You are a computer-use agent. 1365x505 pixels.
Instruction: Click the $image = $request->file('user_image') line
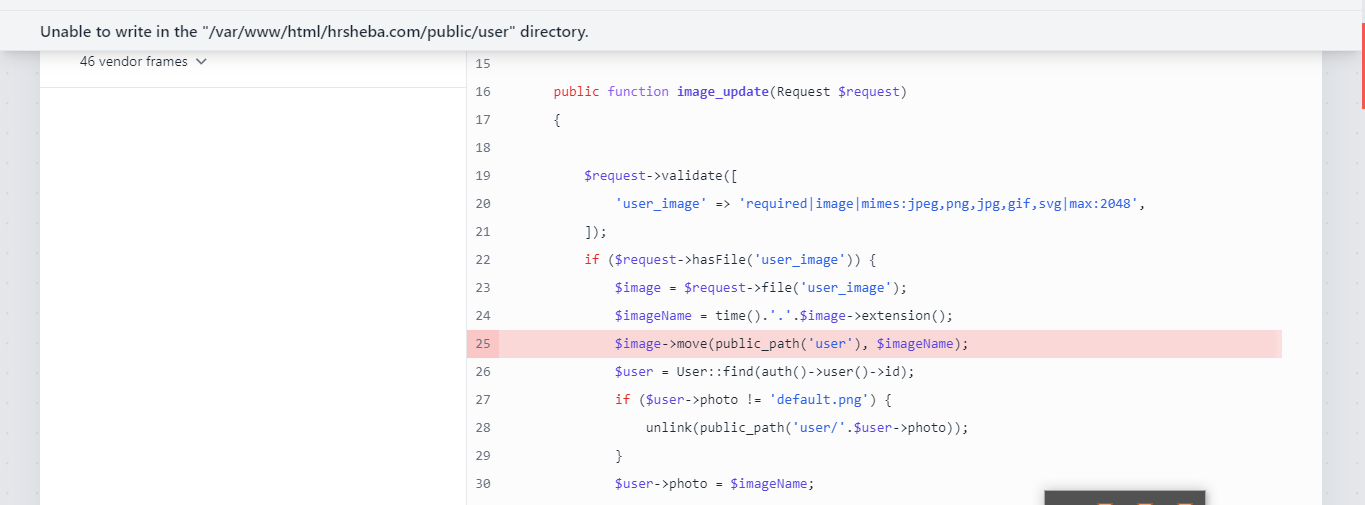pos(760,287)
